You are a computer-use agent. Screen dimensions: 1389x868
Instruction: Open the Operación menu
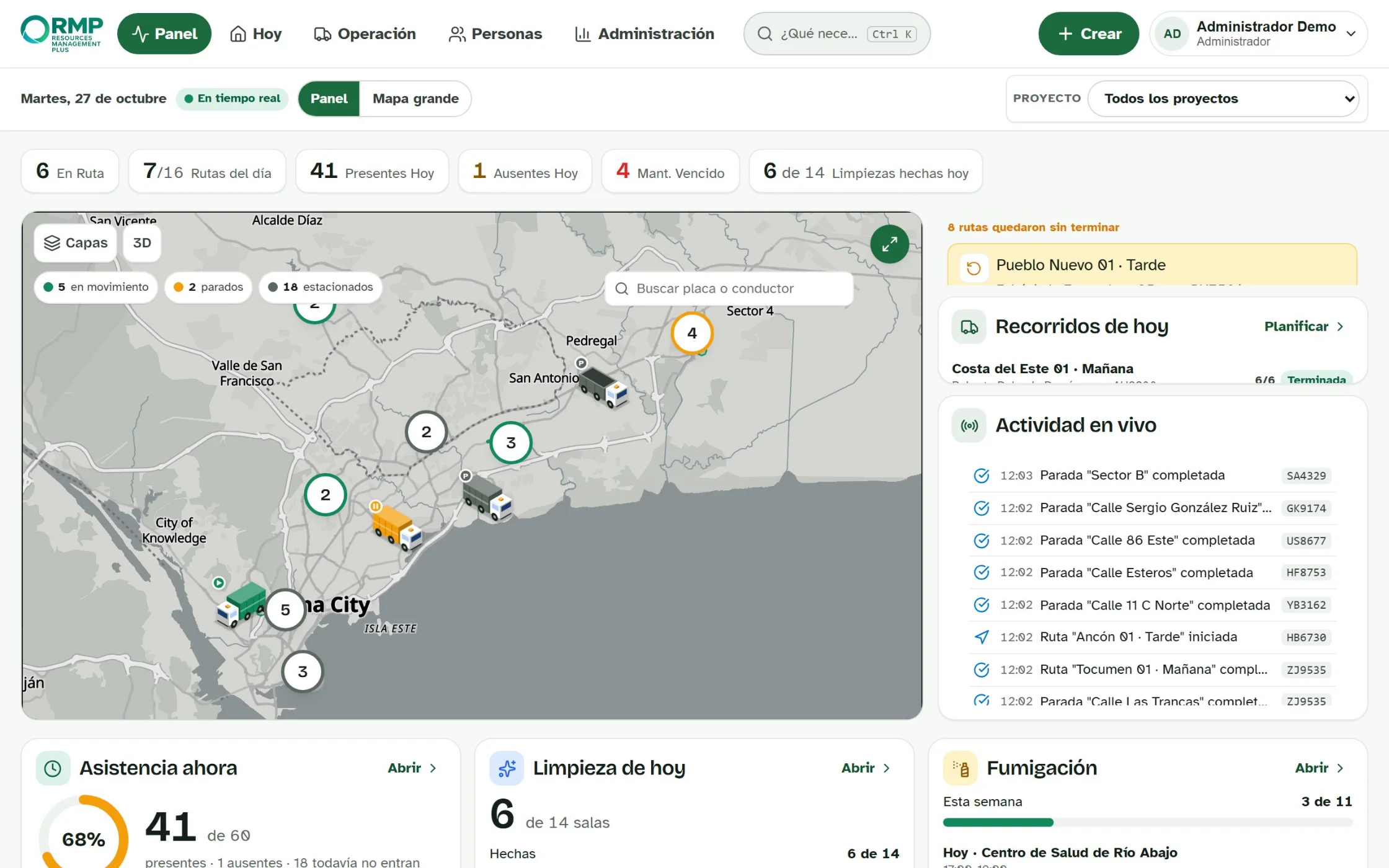[x=365, y=33]
